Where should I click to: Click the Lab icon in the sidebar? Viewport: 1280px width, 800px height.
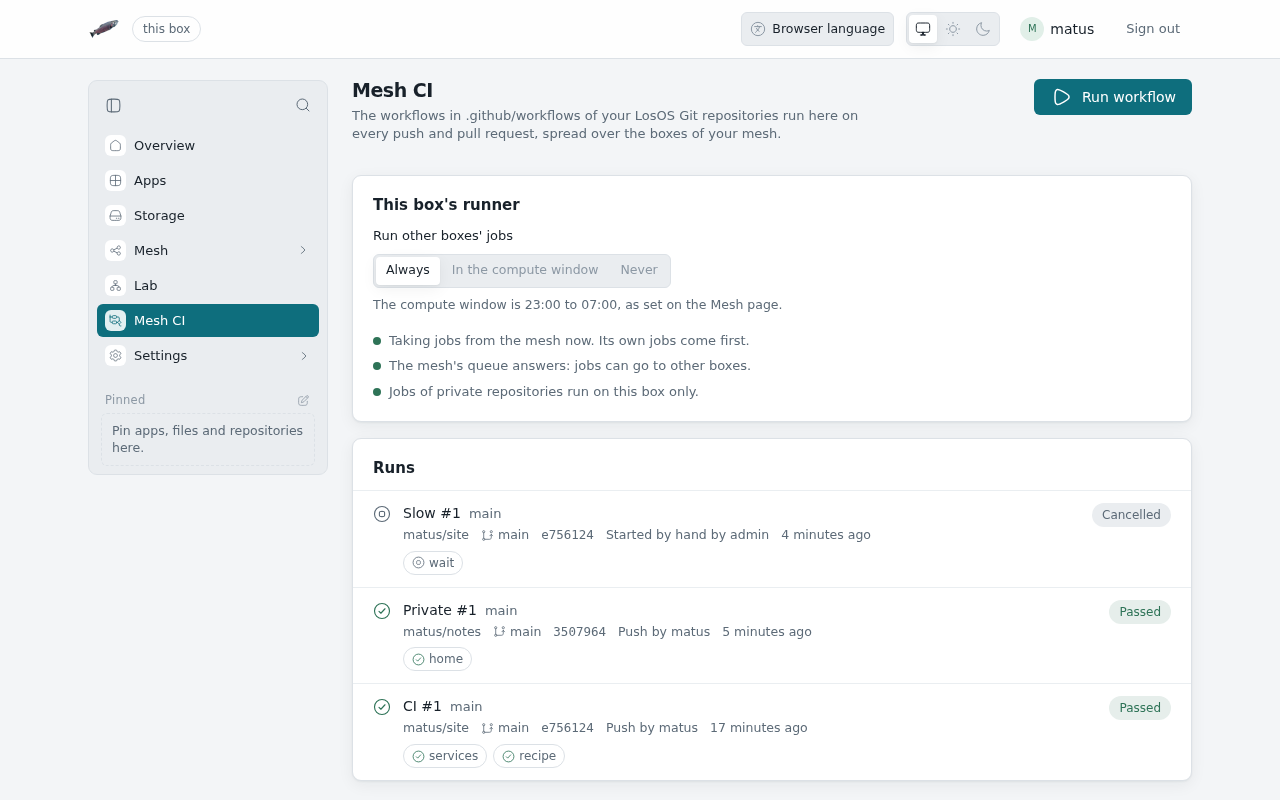pyautogui.click(x=115, y=286)
